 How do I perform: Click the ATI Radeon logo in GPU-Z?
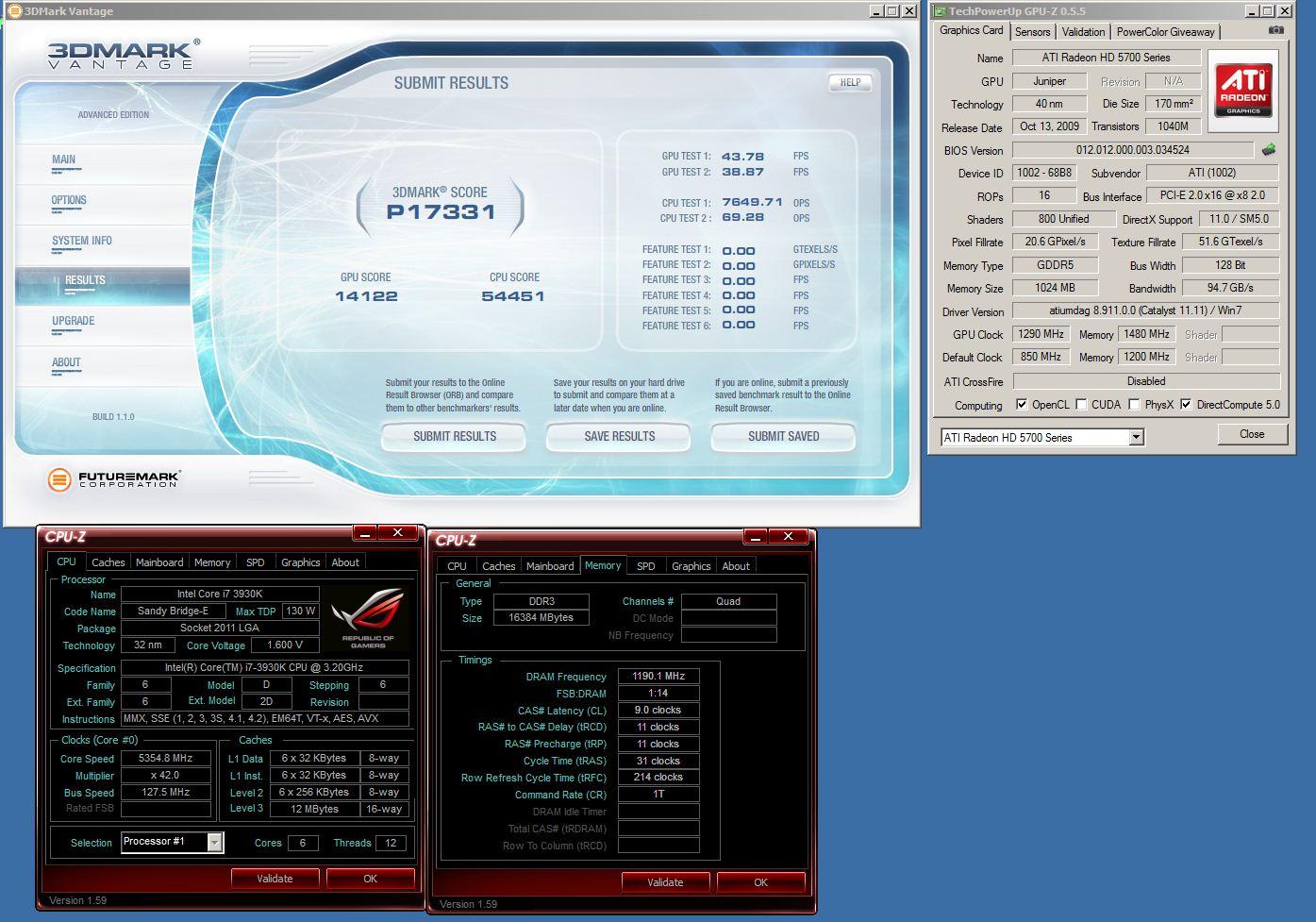coord(1243,90)
